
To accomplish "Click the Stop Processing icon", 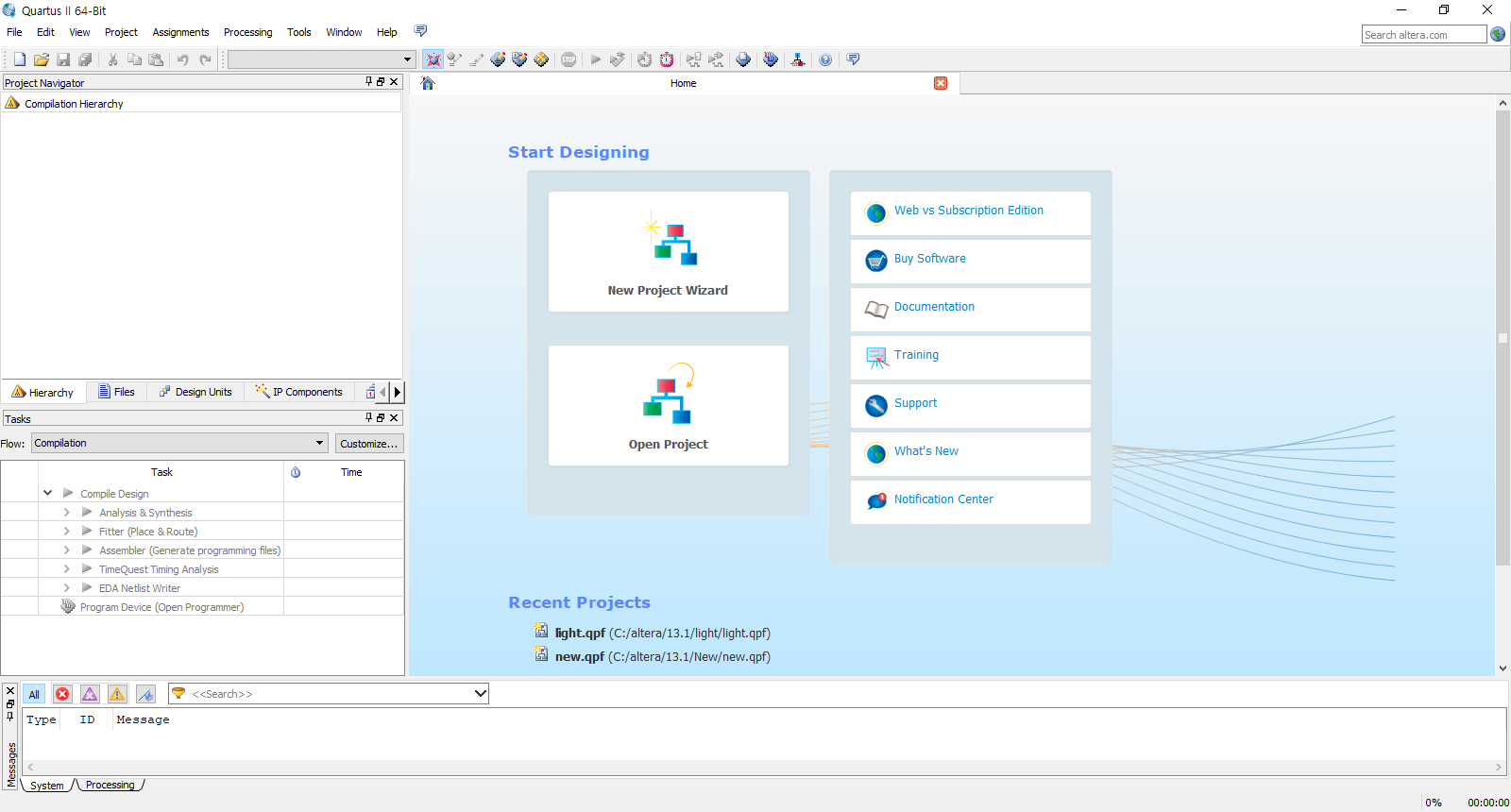I will coord(569,59).
